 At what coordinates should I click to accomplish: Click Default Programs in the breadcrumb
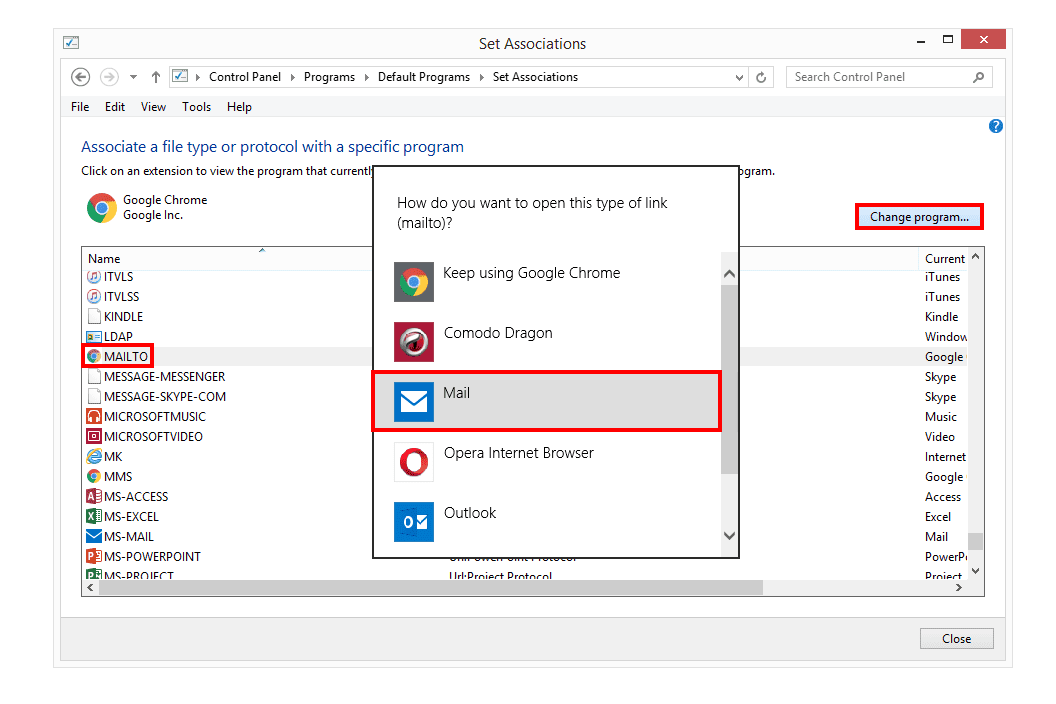tap(424, 77)
